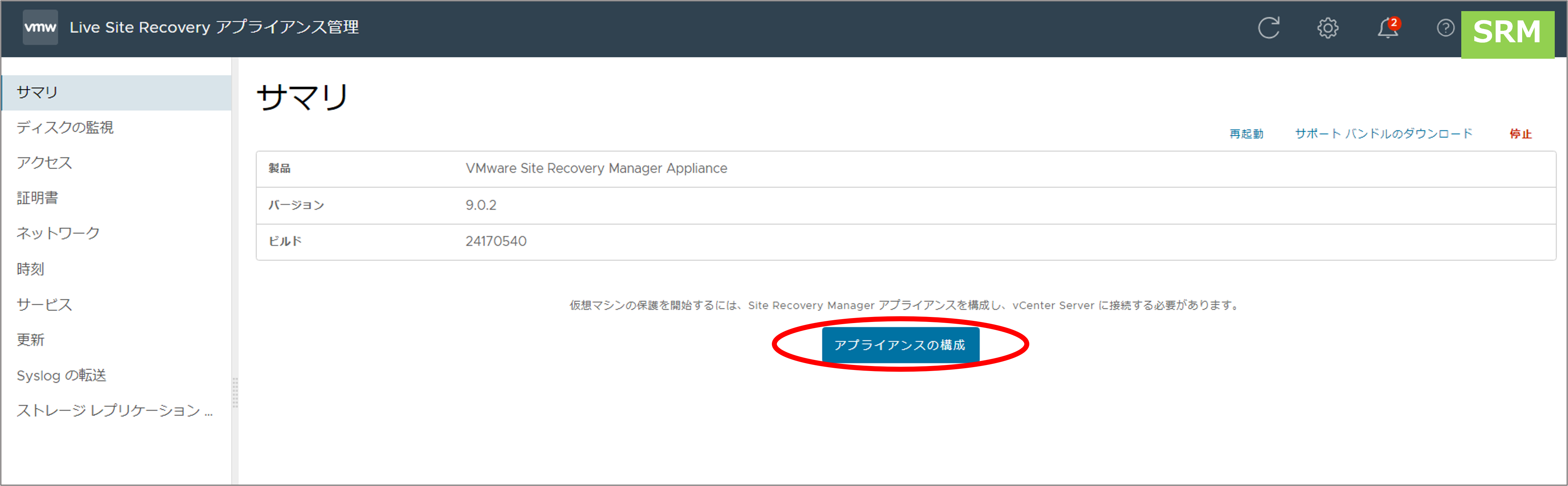Screen dimensions: 1568x486
Task: Click the help question mark icon
Action: coord(1445,28)
